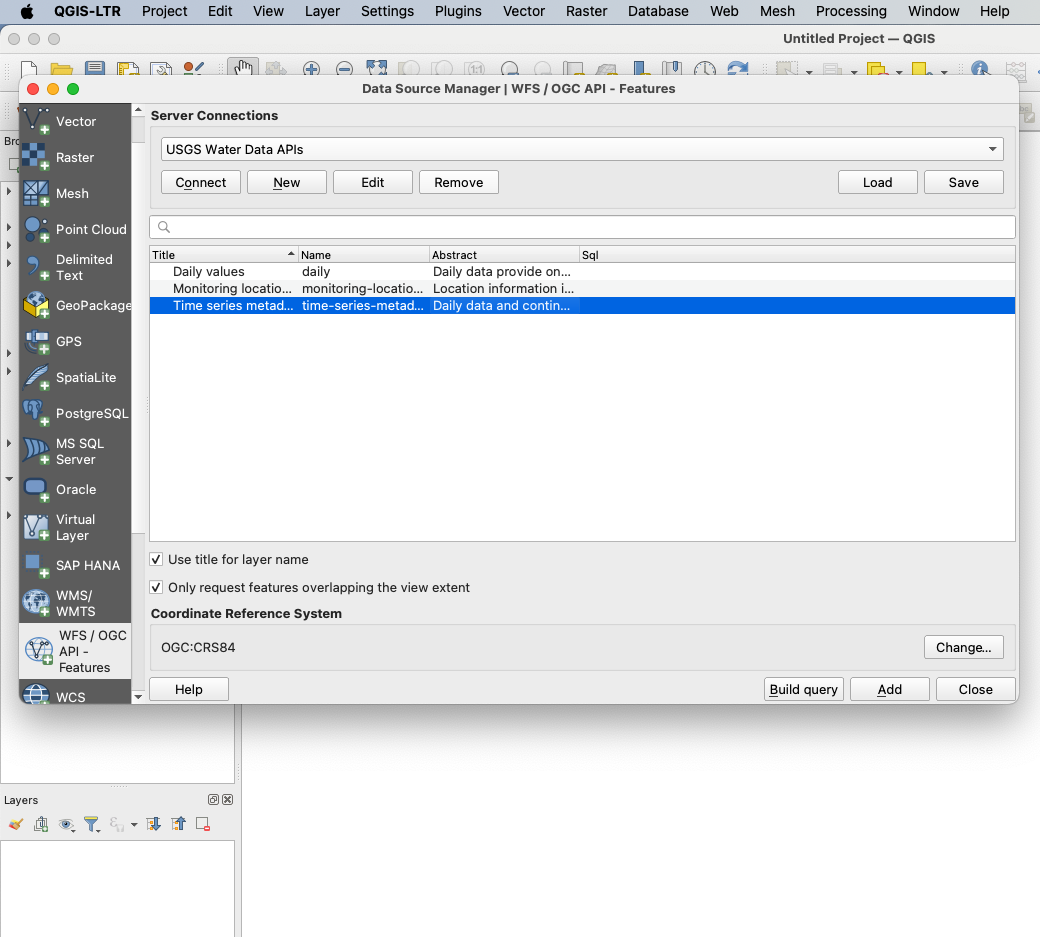The width and height of the screenshot is (1040, 937).
Task: Choose the Mesh source in the dialog sidebar
Action: coord(75,193)
